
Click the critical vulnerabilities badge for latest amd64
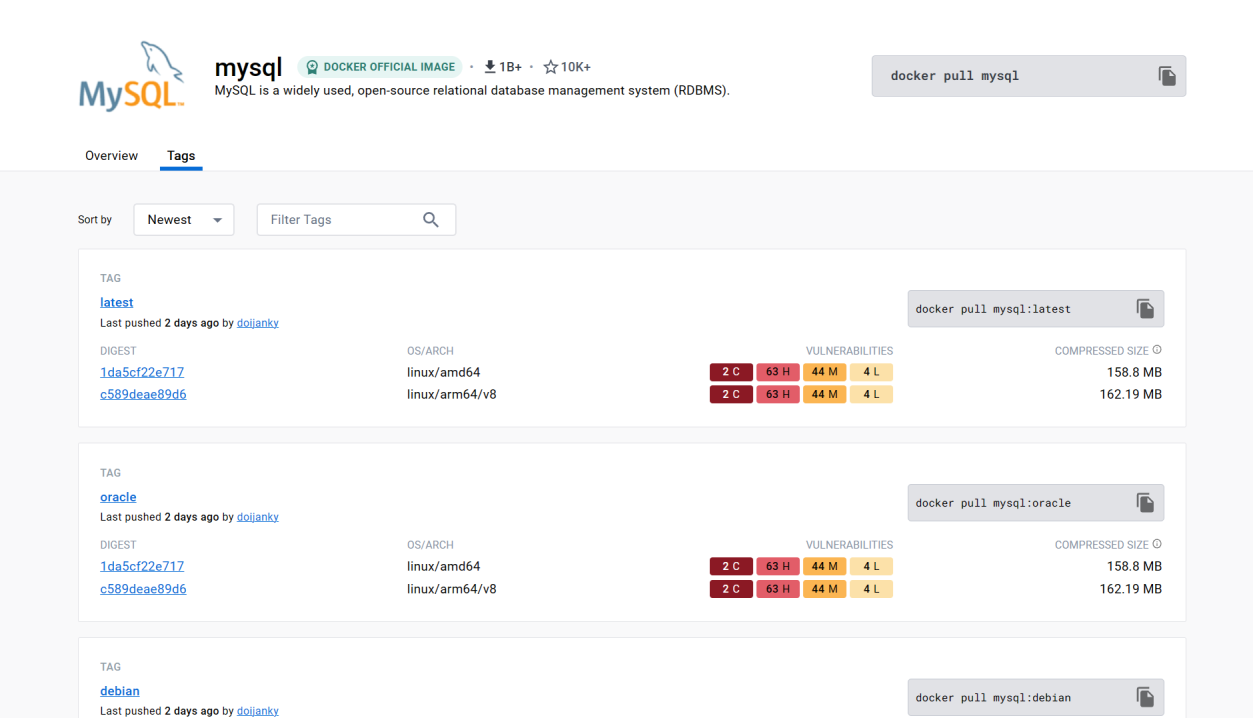point(730,372)
